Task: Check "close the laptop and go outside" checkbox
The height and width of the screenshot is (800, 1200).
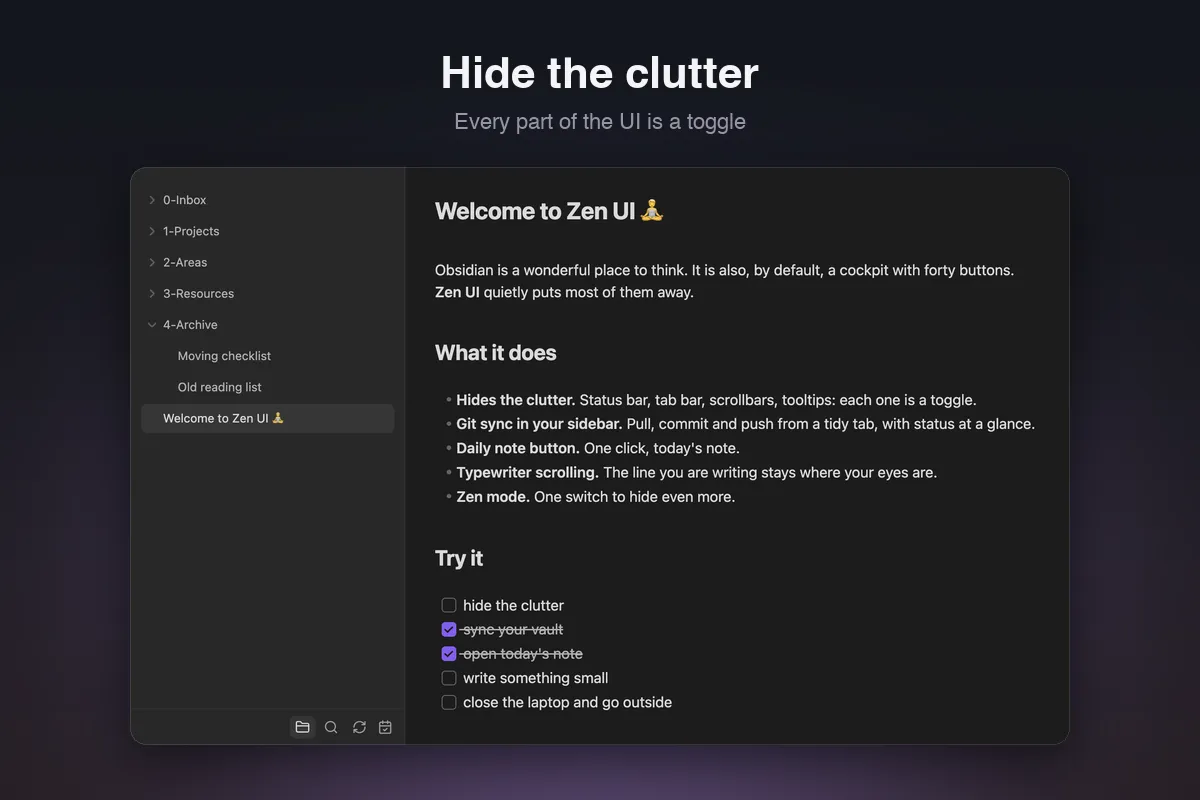Action: (x=449, y=702)
